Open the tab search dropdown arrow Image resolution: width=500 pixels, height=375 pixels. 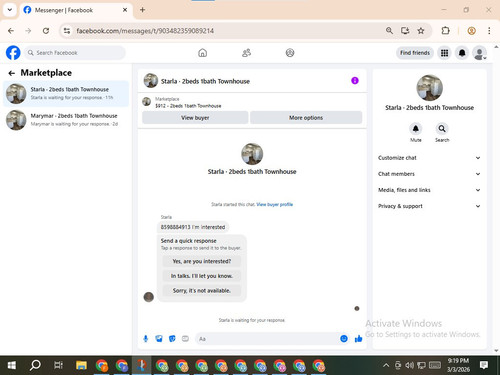10,10
